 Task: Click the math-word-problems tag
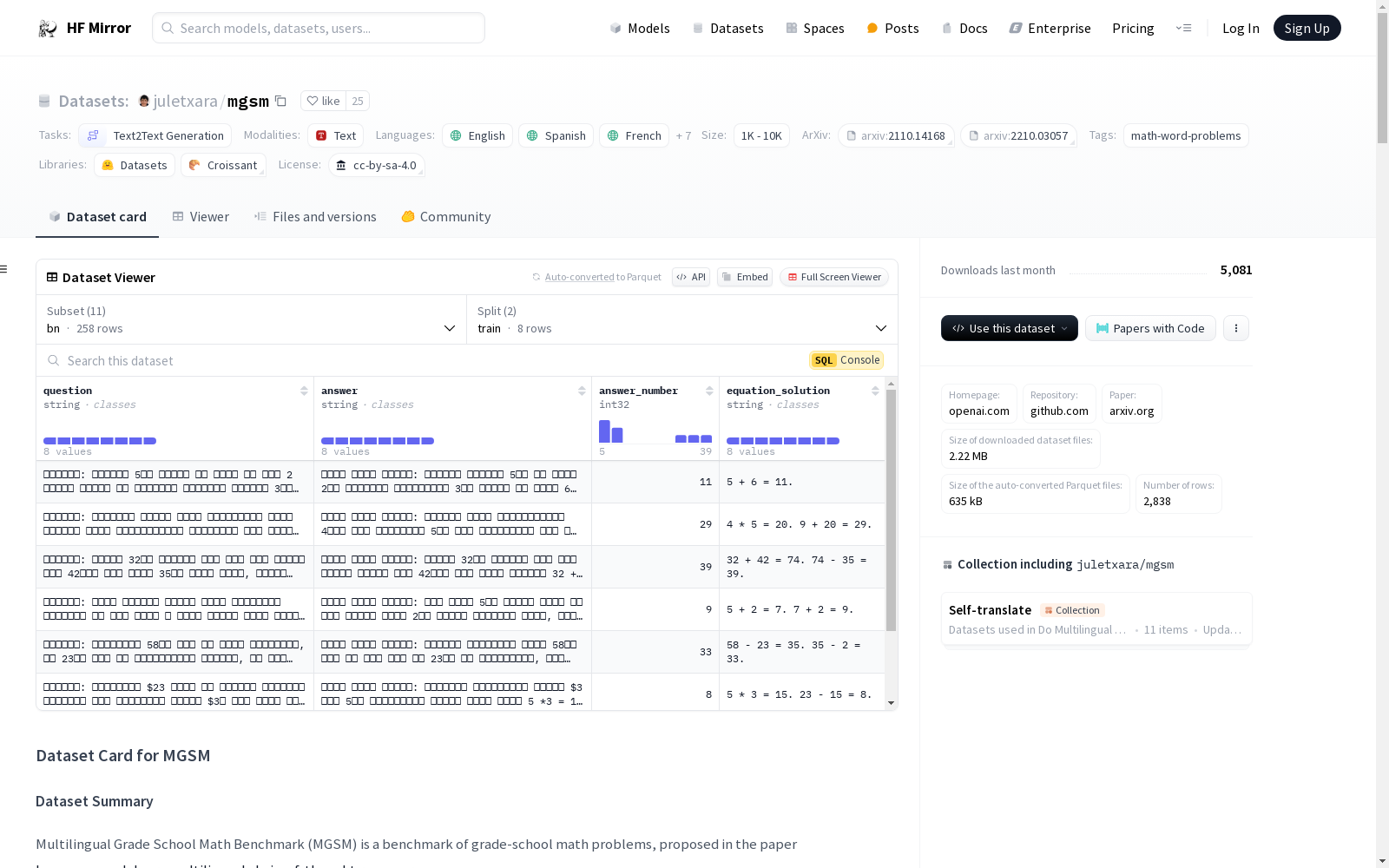pyautogui.click(x=1186, y=135)
